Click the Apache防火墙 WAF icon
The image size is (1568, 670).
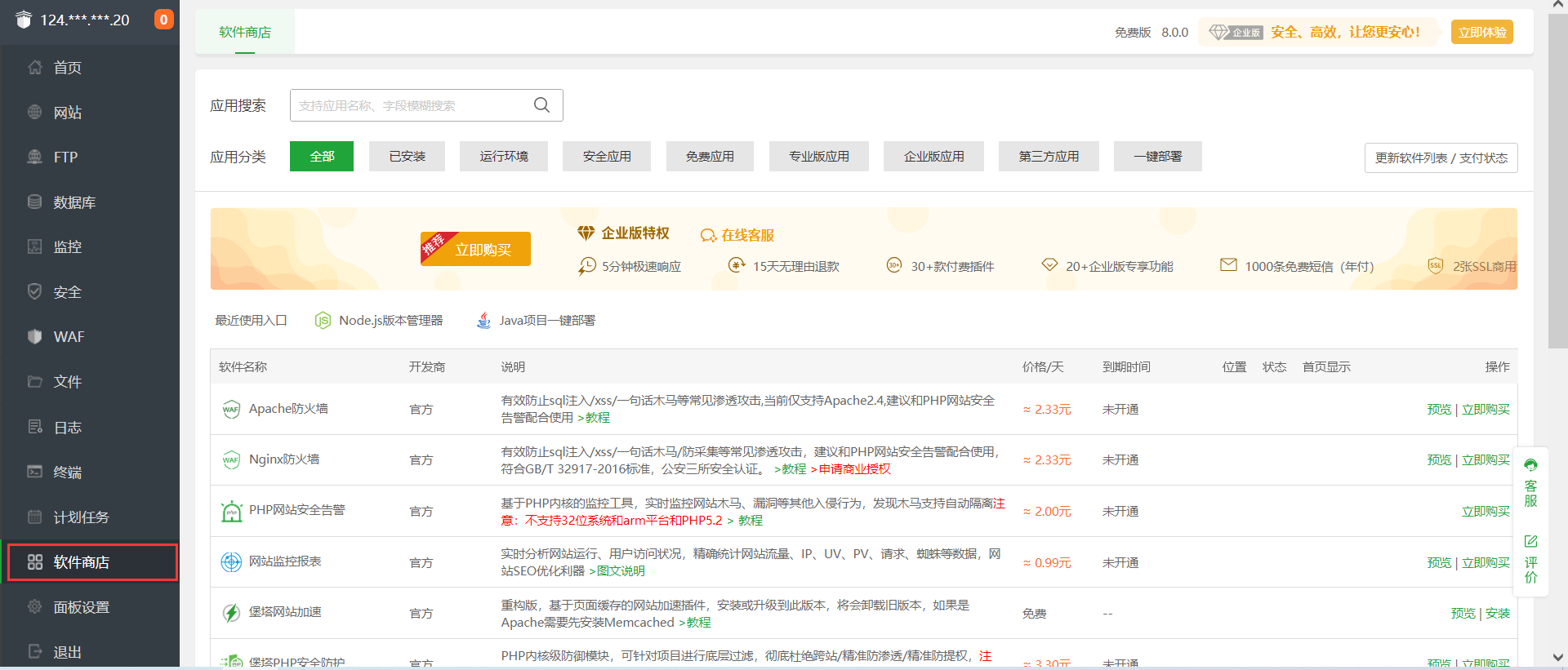(x=231, y=409)
